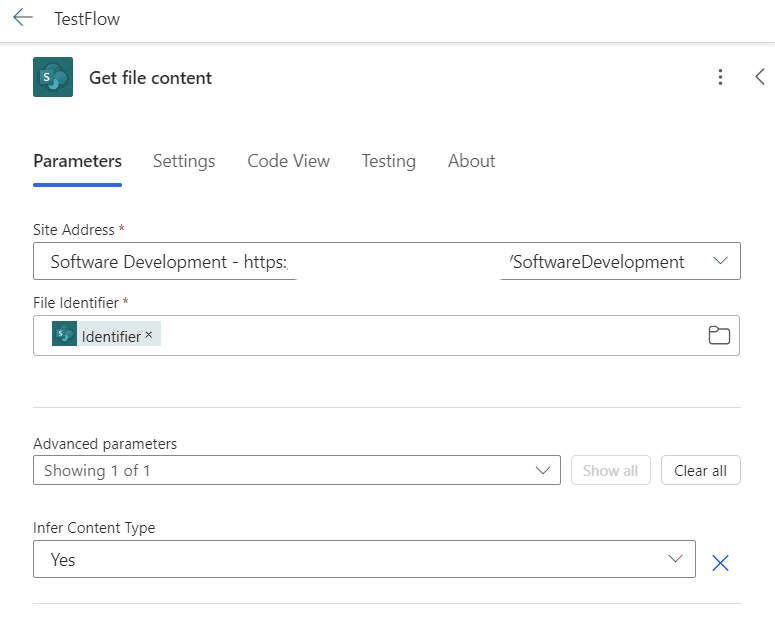Viewport: 775px width, 626px height.
Task: Go to the About tab
Action: click(x=472, y=161)
